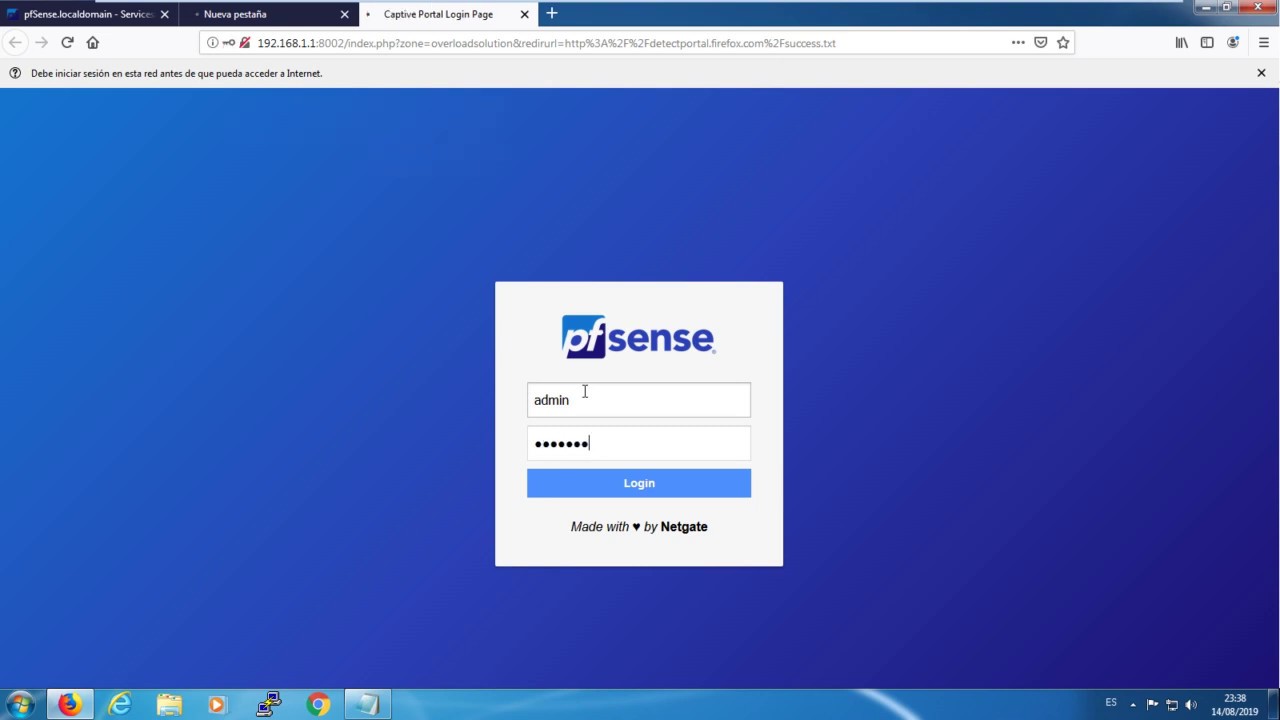Open the Windows Start menu
This screenshot has height=720, width=1280.
pyautogui.click(x=20, y=704)
